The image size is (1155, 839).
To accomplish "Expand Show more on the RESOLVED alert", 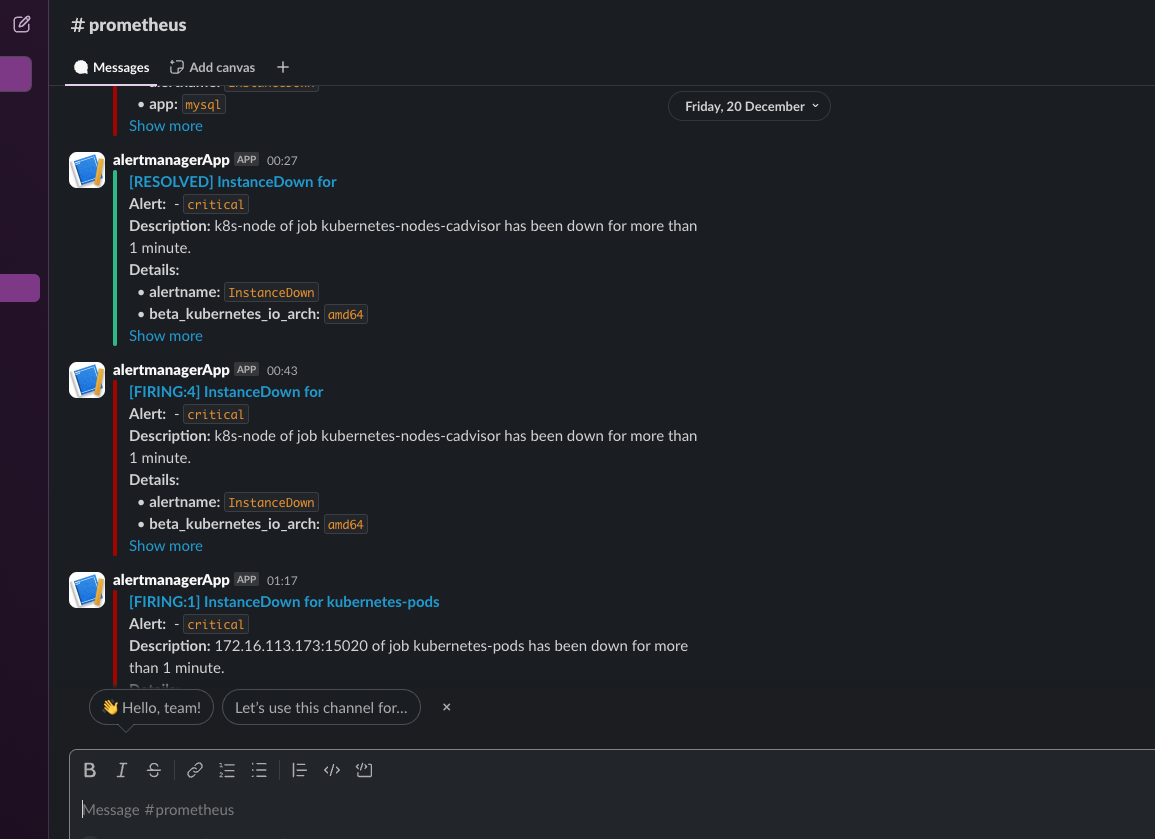I will 166,336.
